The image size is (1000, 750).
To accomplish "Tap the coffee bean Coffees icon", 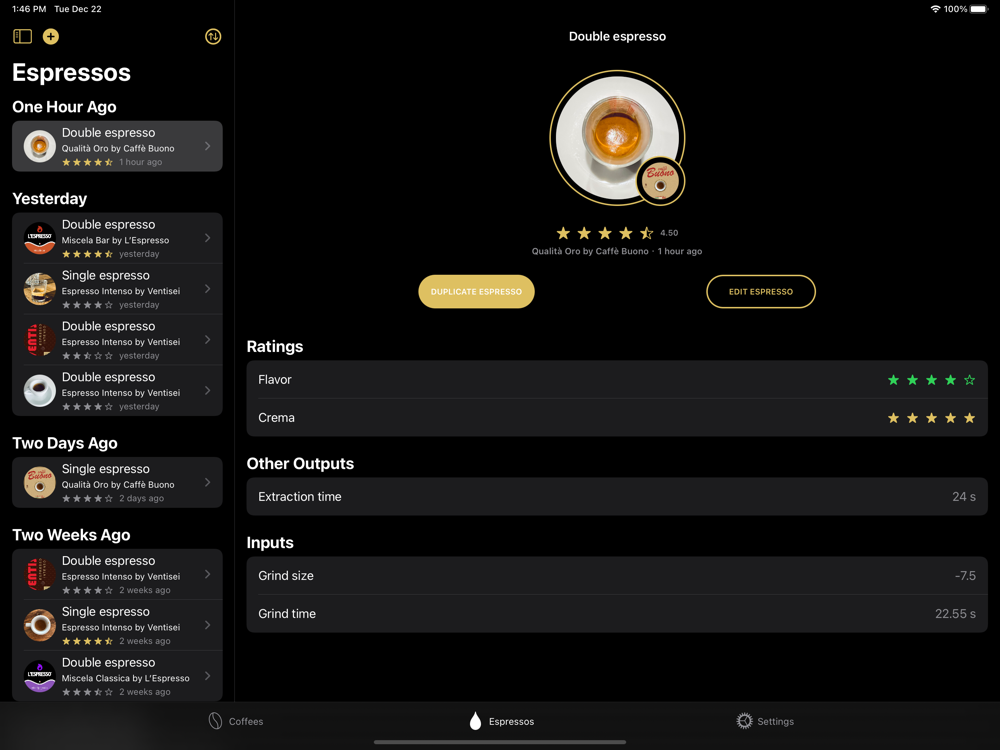I will coord(216,721).
